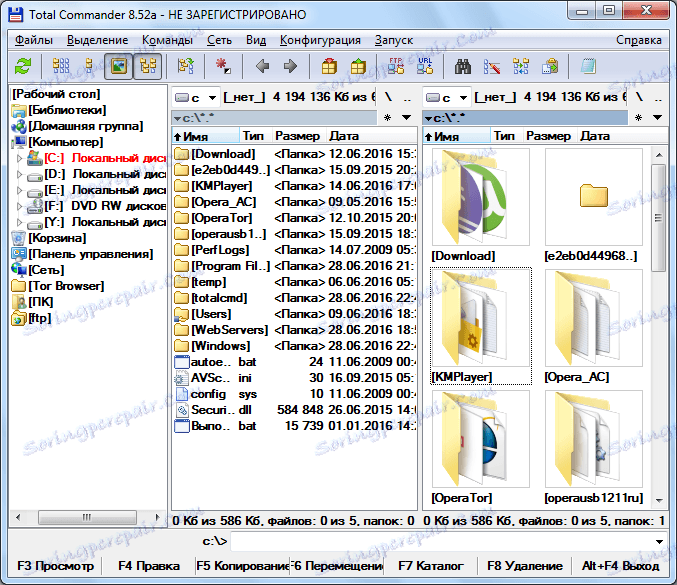Click the F5 Копирование button
The height and width of the screenshot is (585, 677).
242,566
